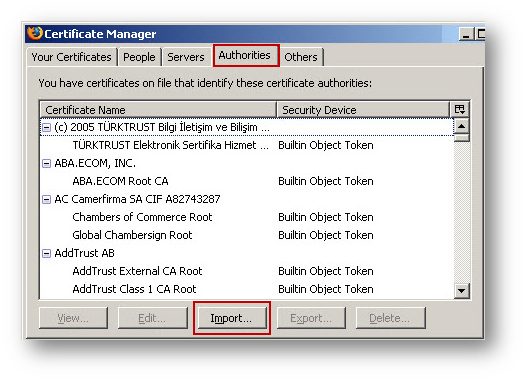527x382 pixels.
Task: Select AddTrust Class 1 CA Root certificate
Action: [x=134, y=289]
